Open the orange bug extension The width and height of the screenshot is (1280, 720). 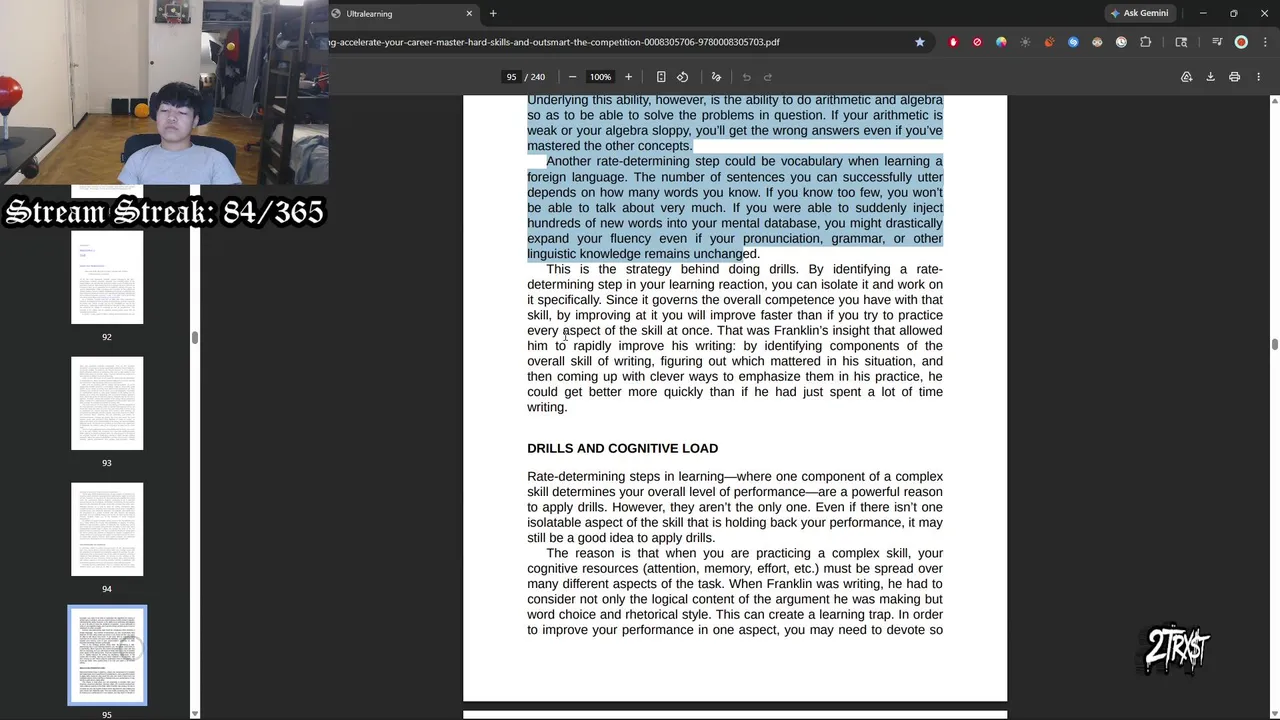click(1049, 42)
